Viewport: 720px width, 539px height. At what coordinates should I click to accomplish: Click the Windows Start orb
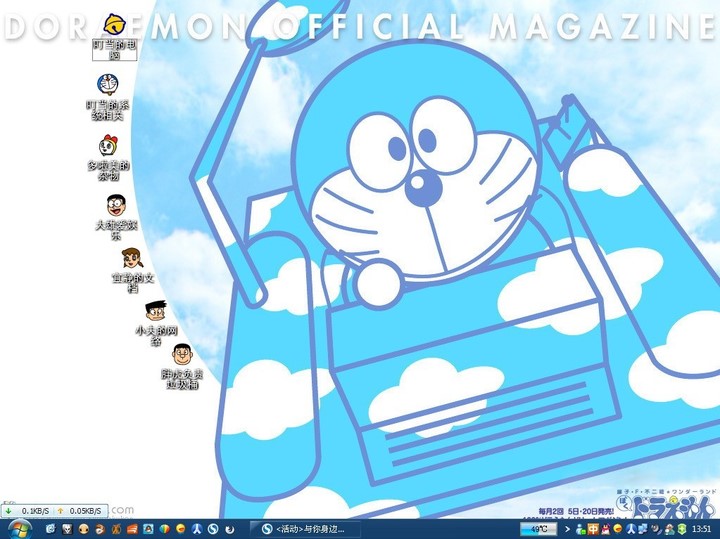[22, 528]
